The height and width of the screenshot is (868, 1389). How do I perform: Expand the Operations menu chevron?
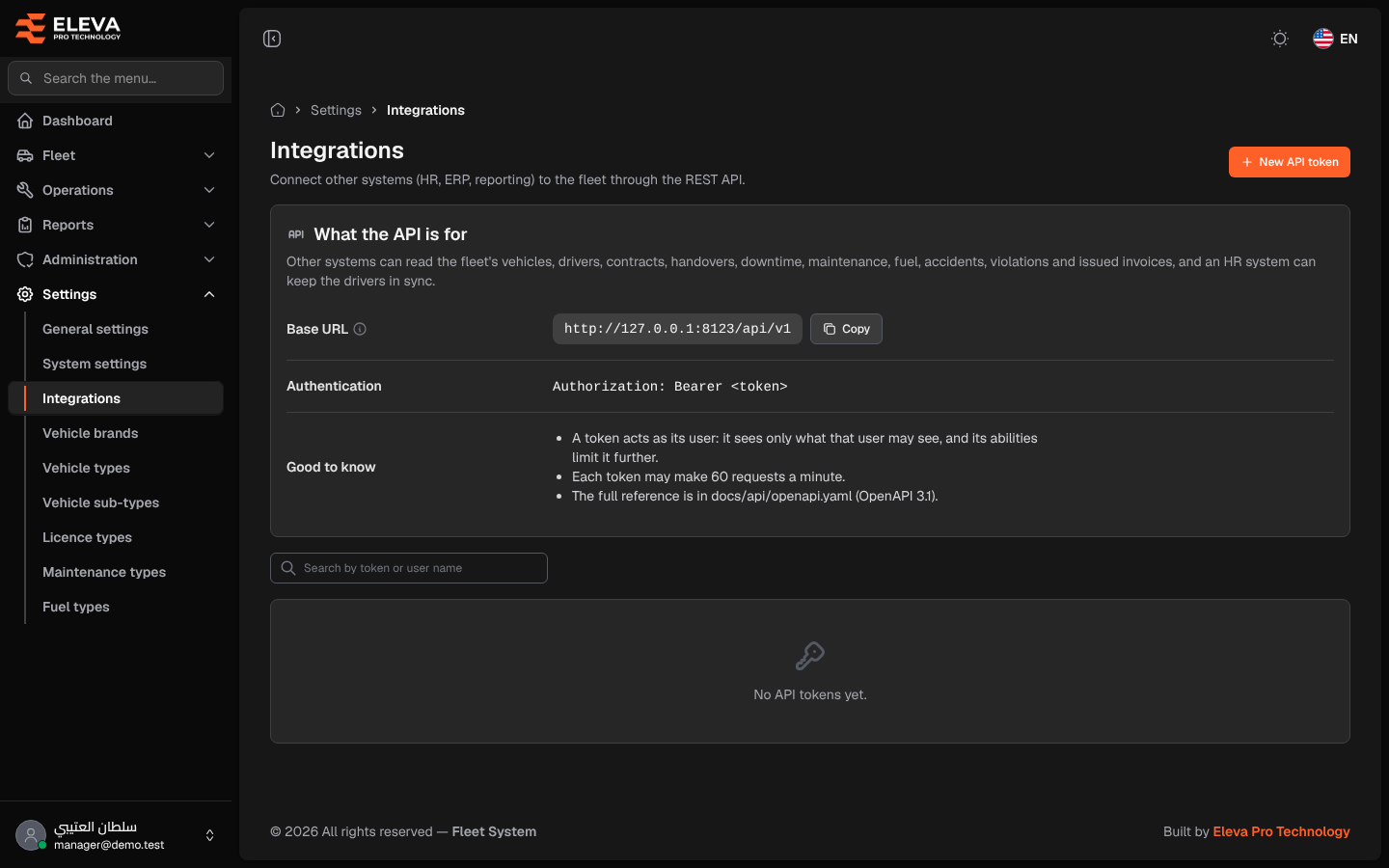(x=209, y=190)
